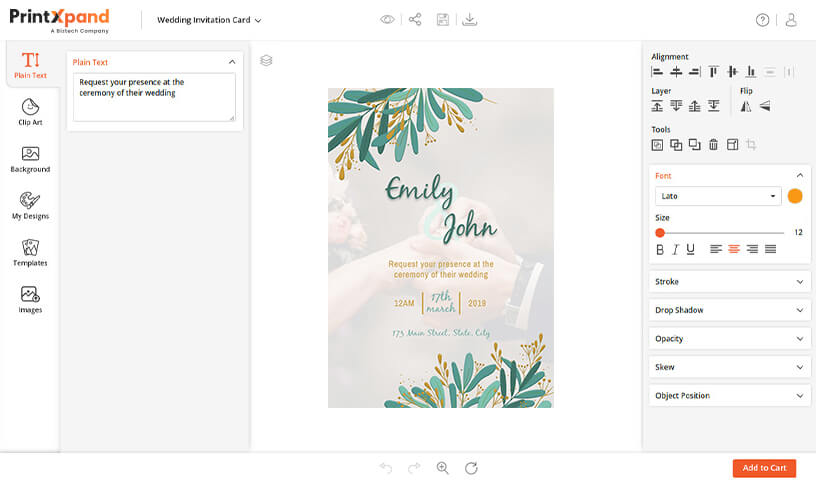Click the zoom in magnifier icon
Screen dimensions: 816x484
[443, 468]
